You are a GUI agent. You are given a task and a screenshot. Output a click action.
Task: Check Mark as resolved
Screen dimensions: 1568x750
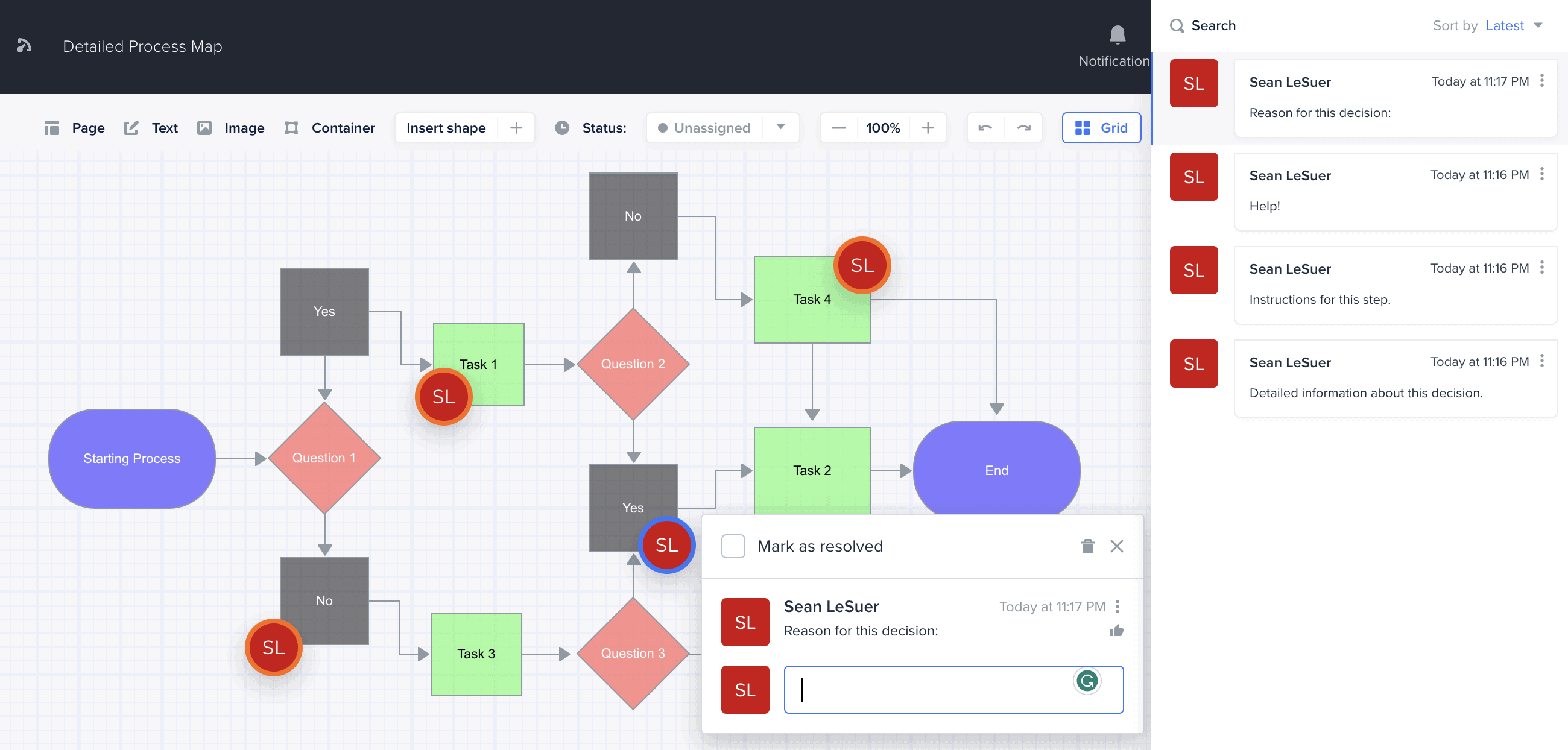733,546
